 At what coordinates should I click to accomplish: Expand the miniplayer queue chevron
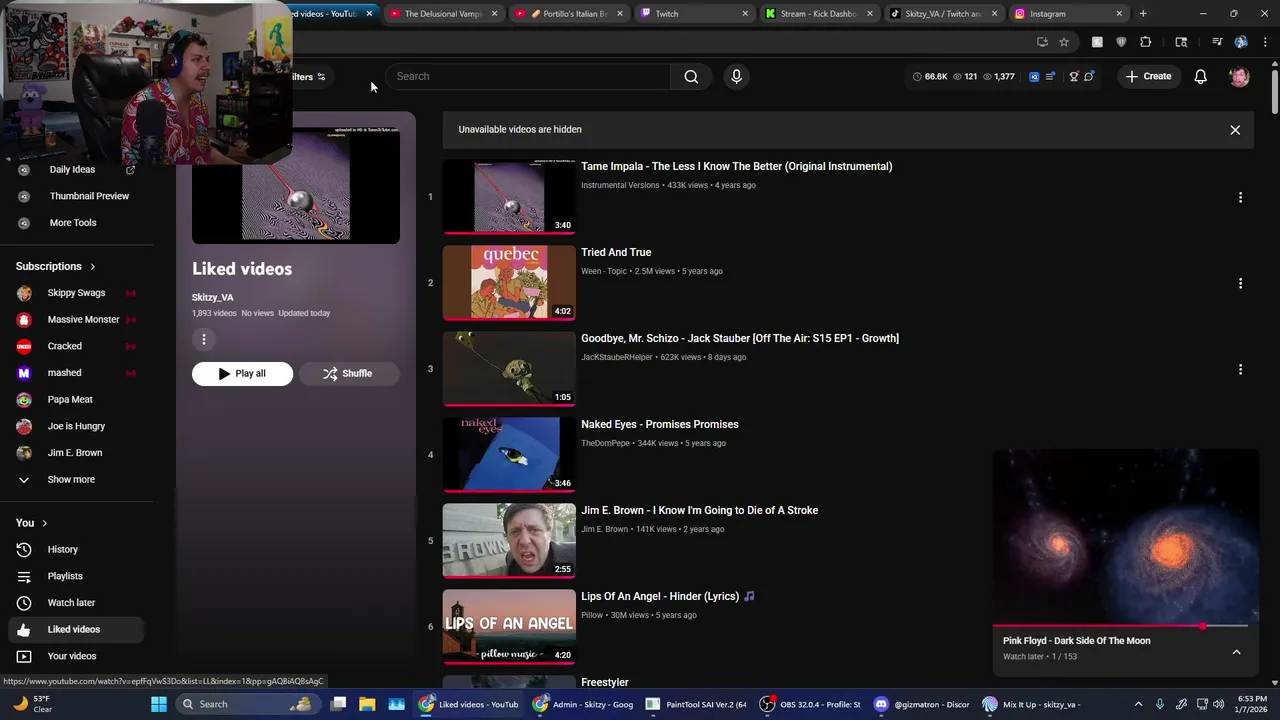(1236, 652)
